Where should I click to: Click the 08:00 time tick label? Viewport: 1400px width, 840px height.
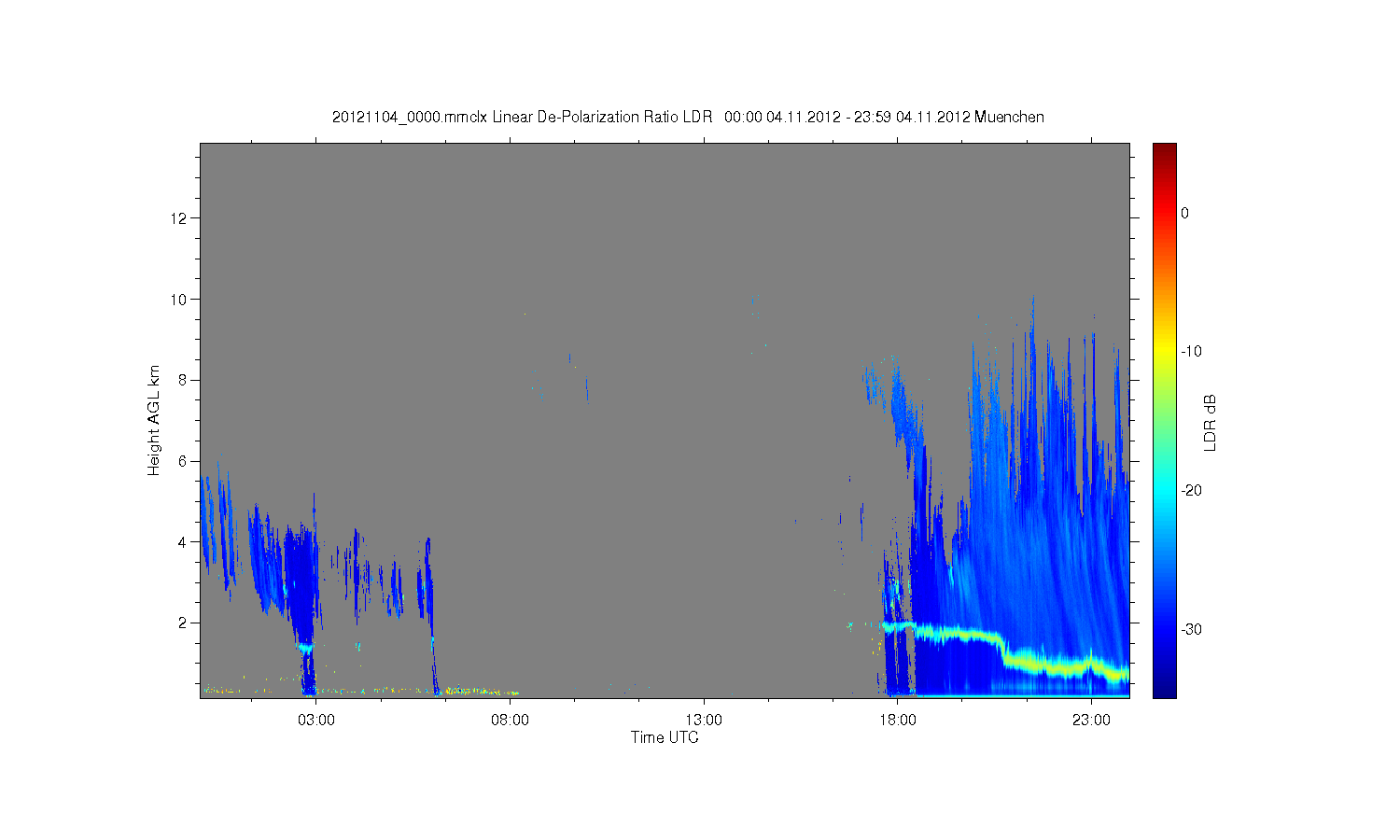point(511,721)
